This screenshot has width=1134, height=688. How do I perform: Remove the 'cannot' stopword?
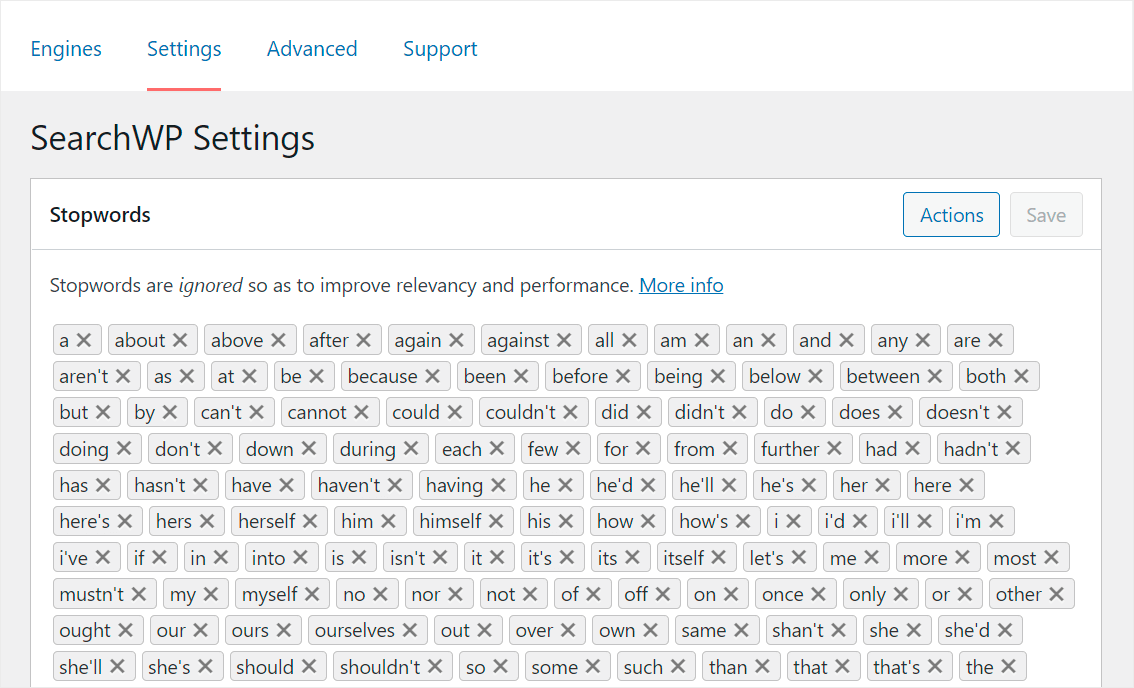[x=362, y=412]
